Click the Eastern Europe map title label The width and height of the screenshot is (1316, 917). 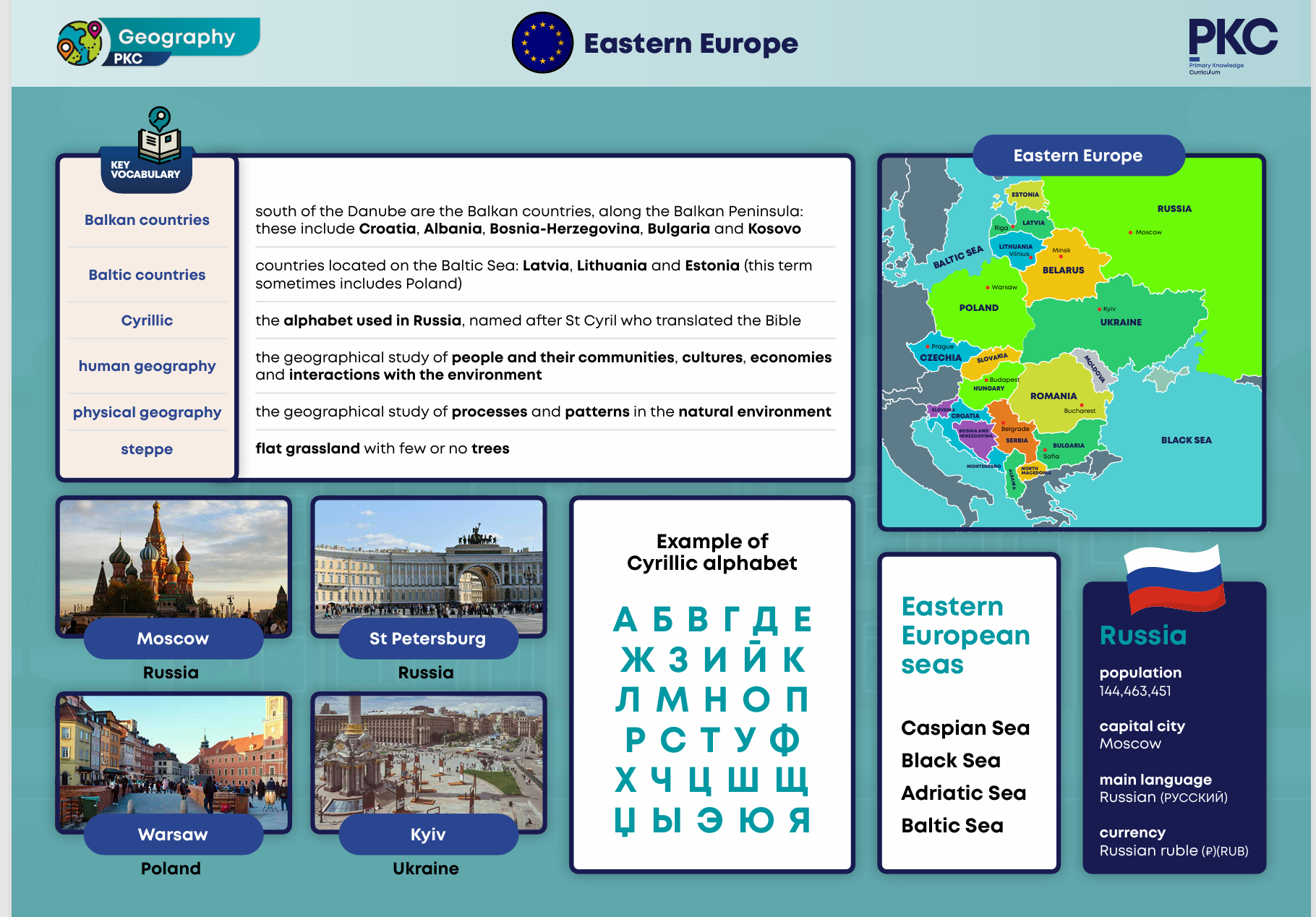coord(1077,155)
